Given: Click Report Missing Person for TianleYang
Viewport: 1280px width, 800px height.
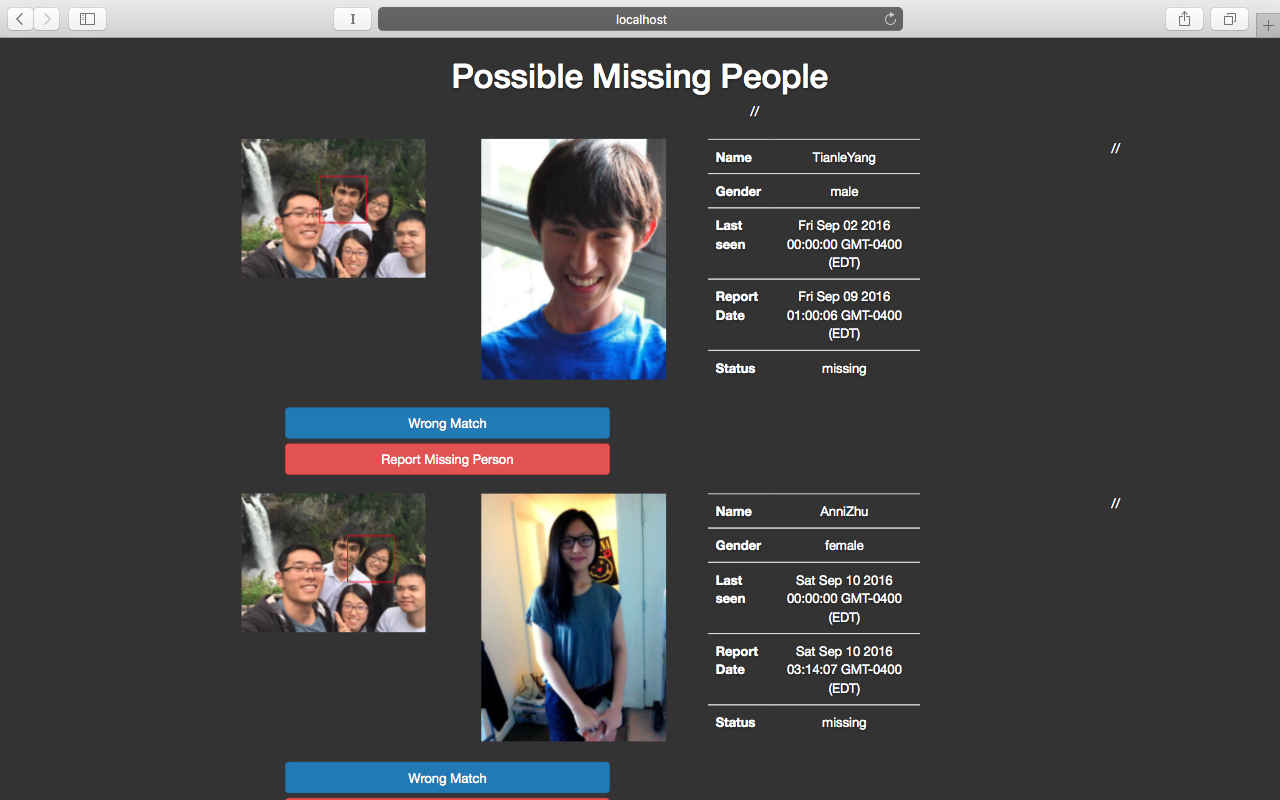Looking at the screenshot, I should 447,459.
